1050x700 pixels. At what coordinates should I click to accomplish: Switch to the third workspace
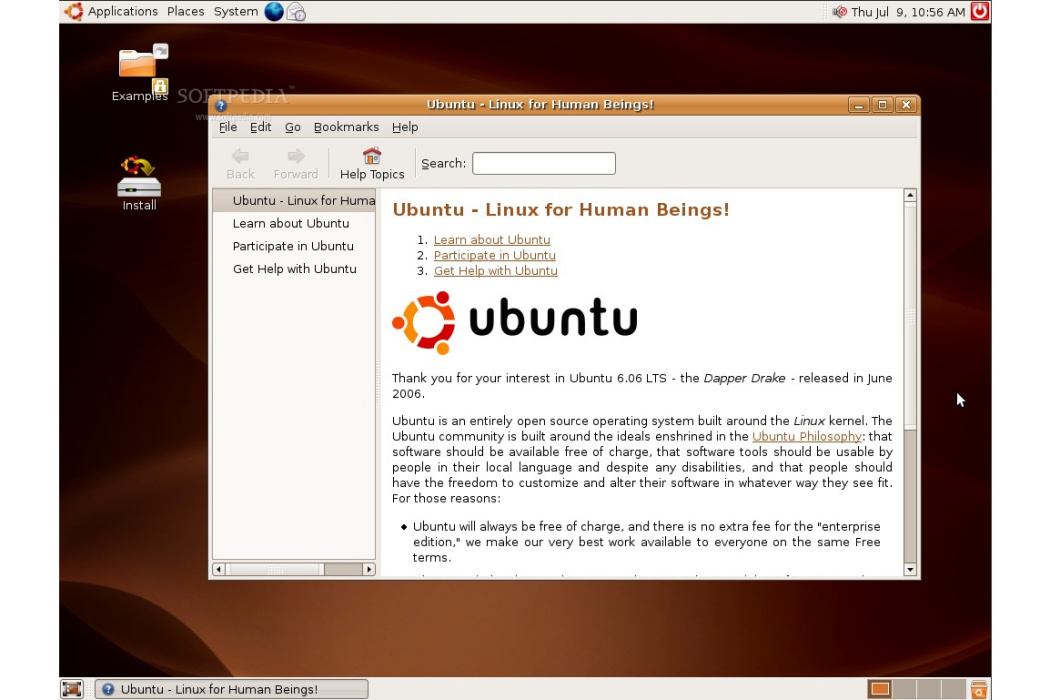pyautogui.click(x=929, y=689)
